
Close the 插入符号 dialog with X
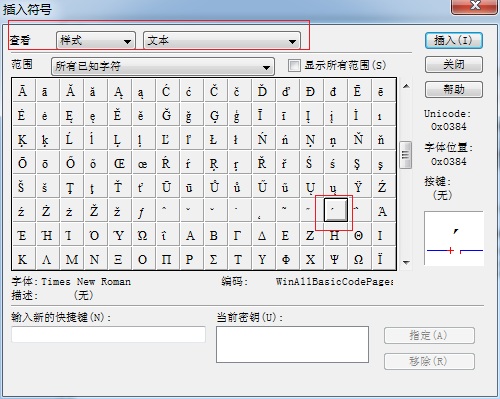point(475,6)
